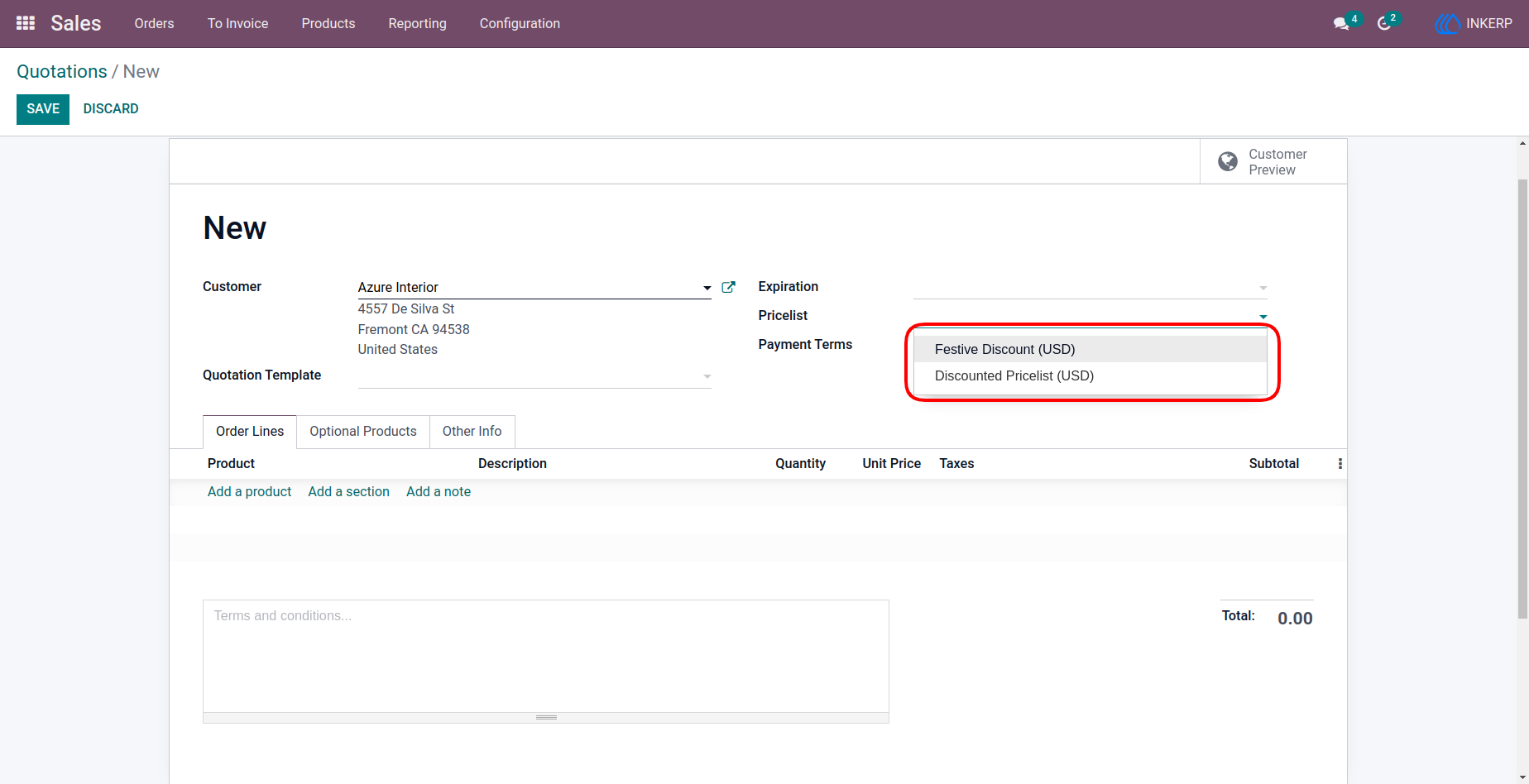Expand the Expiration date dropdown arrow
This screenshot has width=1529, height=784.
[1263, 288]
